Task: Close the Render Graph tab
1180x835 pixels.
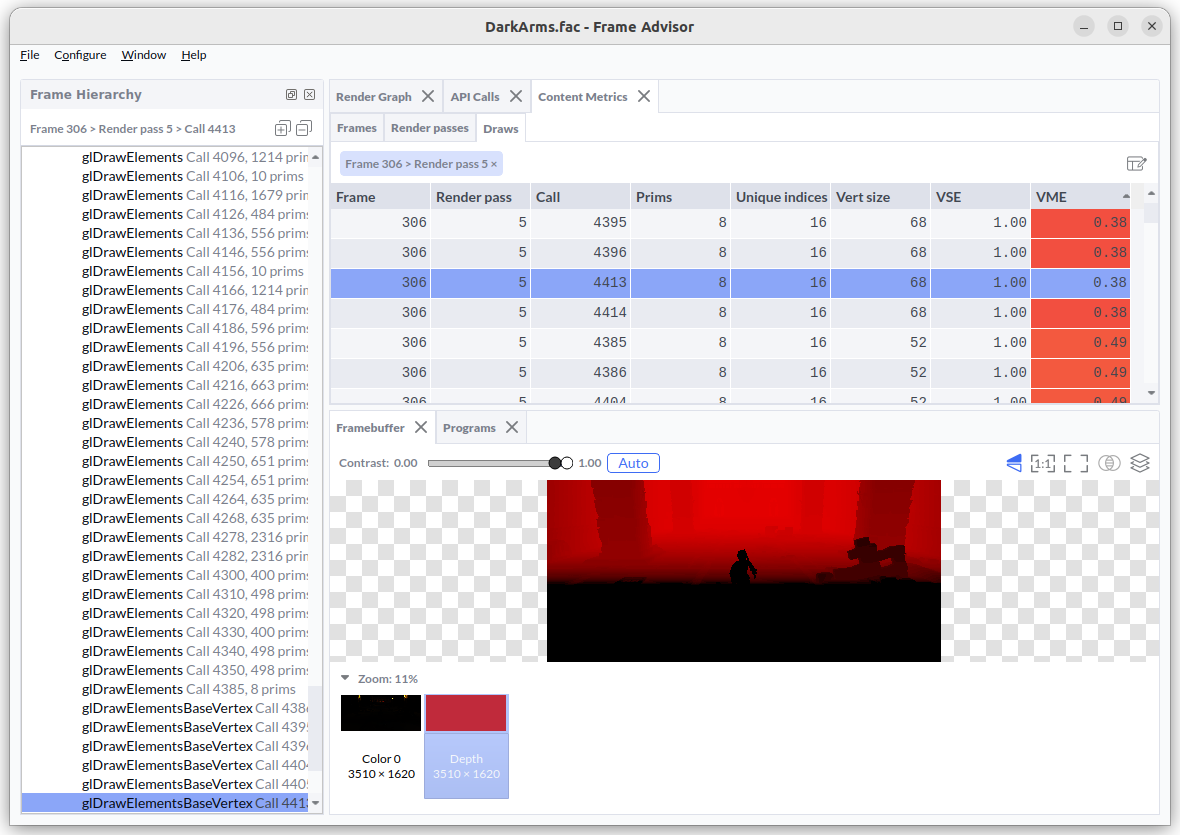Action: (x=428, y=96)
